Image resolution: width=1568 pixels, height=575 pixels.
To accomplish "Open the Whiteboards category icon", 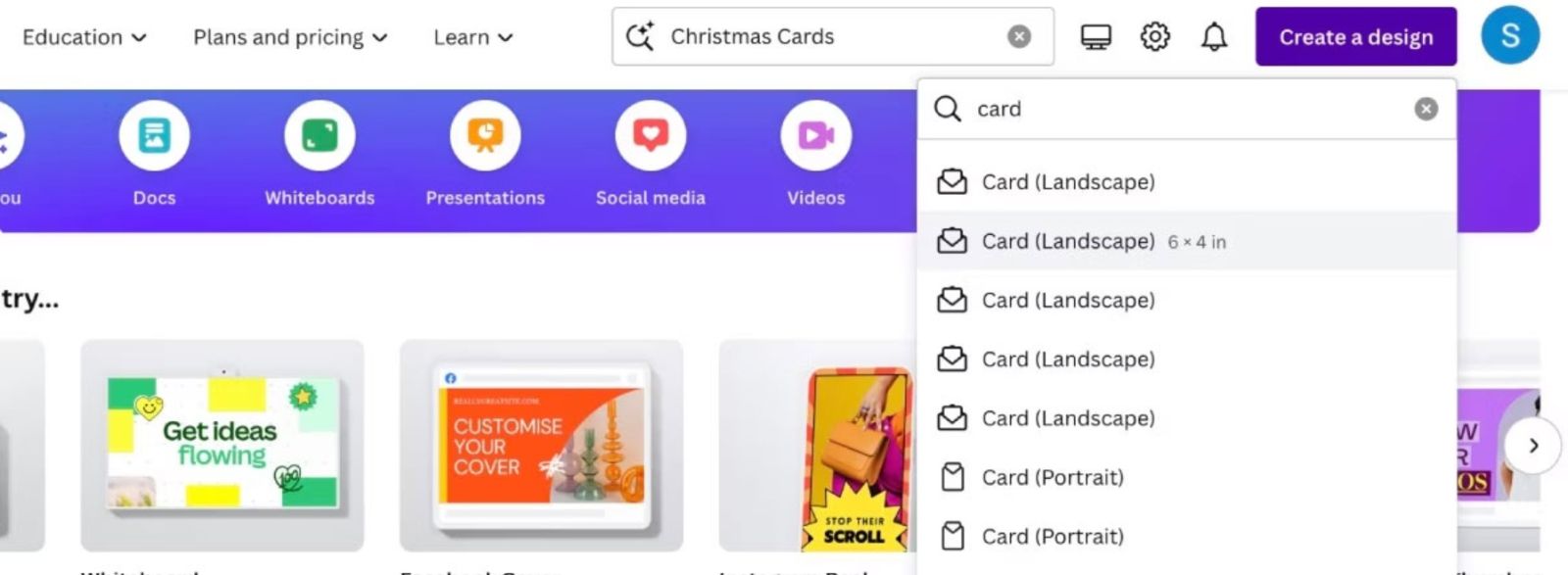I will 319,135.
